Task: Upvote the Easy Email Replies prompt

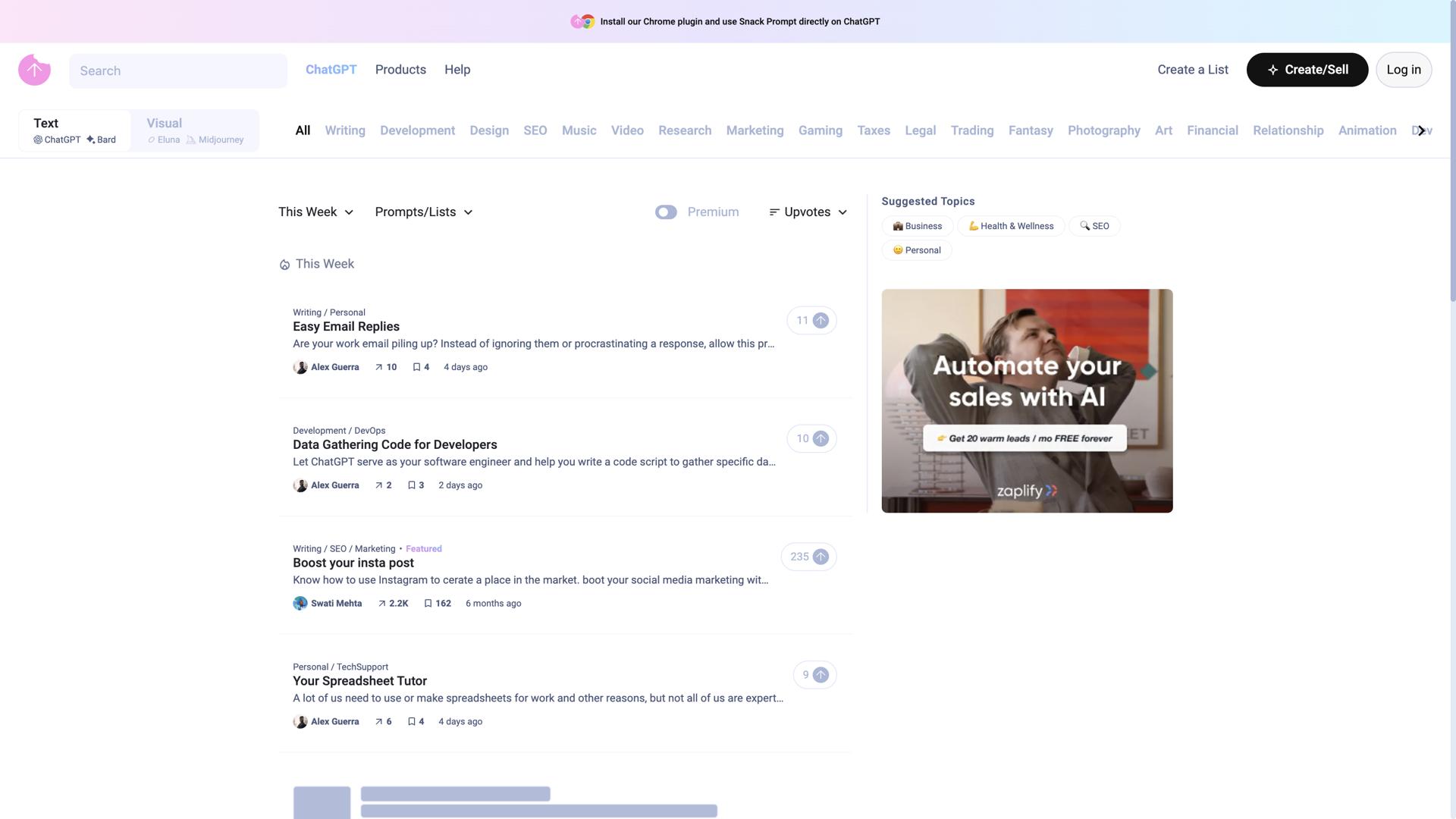Action: [x=820, y=321]
